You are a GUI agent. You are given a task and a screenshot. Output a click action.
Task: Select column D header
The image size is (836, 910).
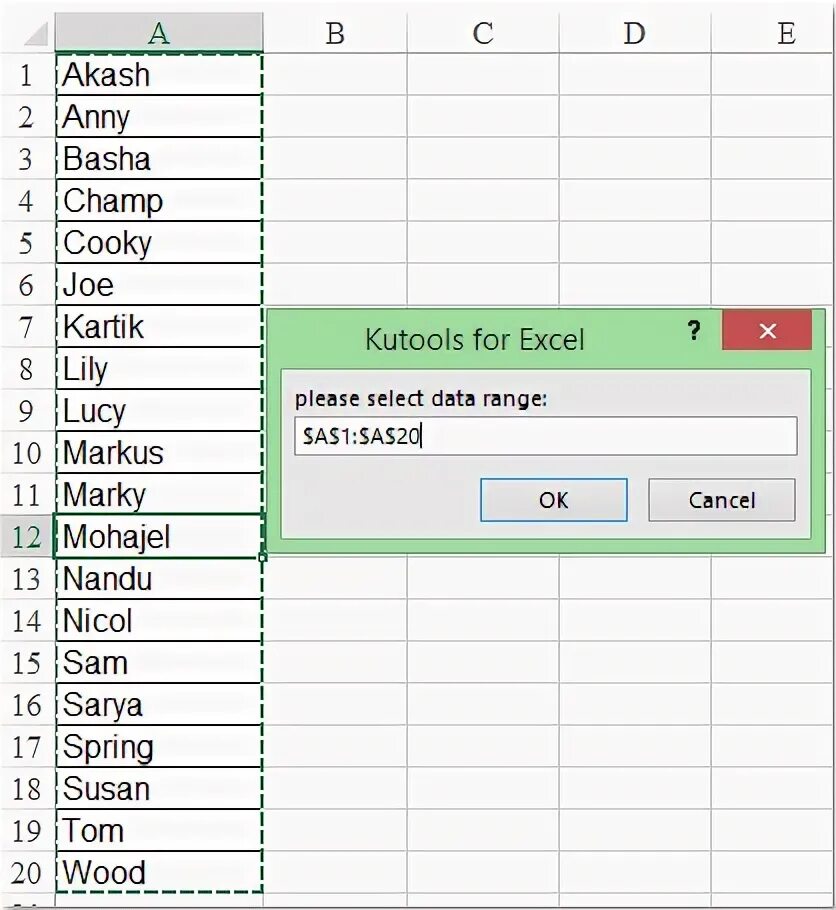coord(635,33)
